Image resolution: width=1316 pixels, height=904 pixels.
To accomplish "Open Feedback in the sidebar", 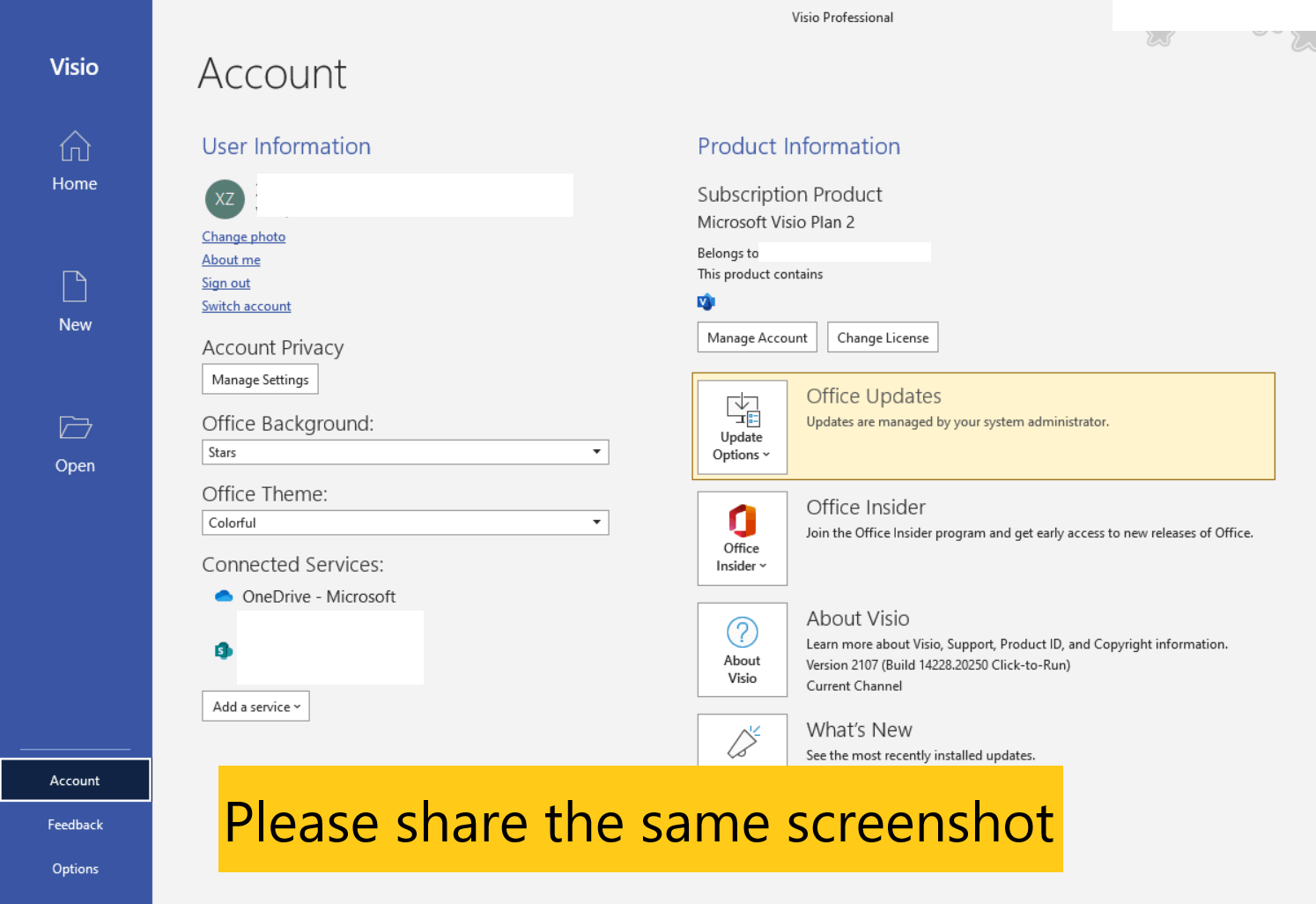I will (75, 825).
